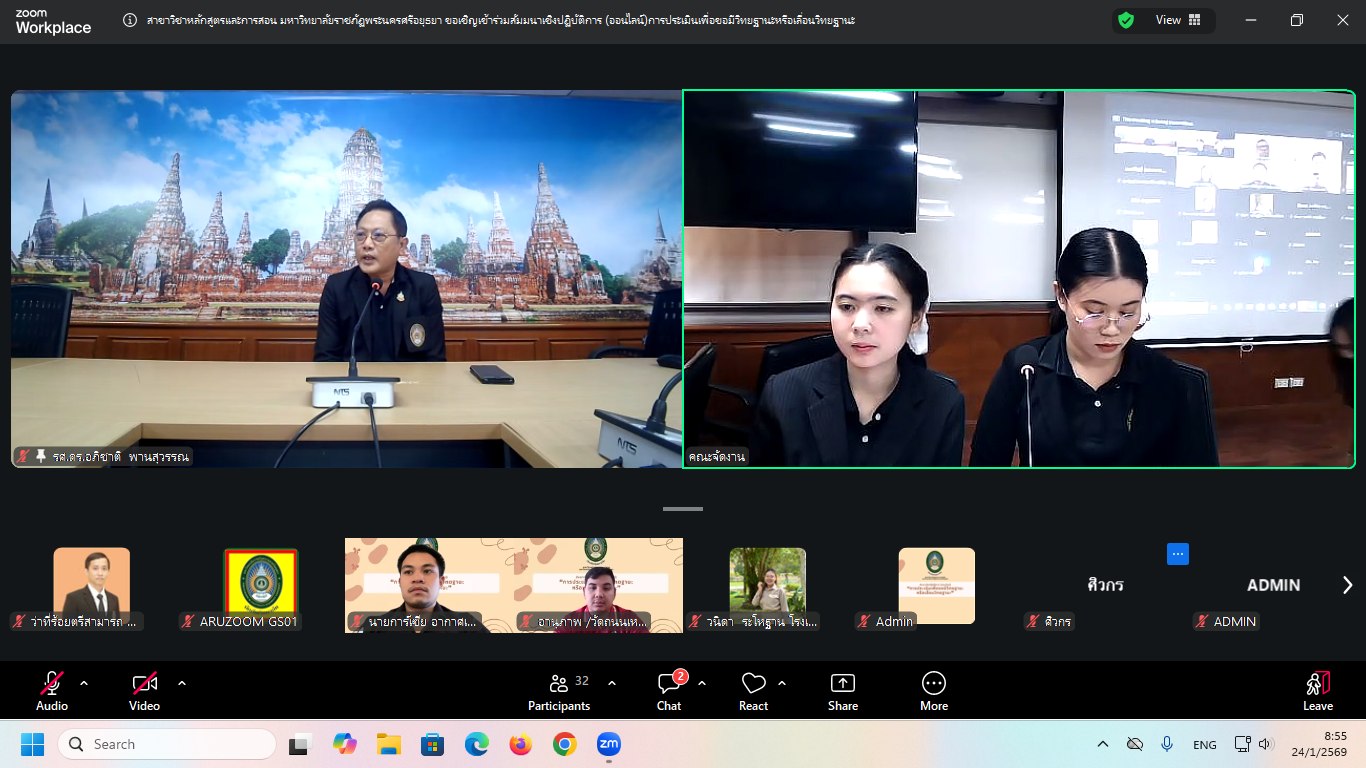Click the blue three-dot options button
Screen dimensions: 1366x768
click(1177, 554)
